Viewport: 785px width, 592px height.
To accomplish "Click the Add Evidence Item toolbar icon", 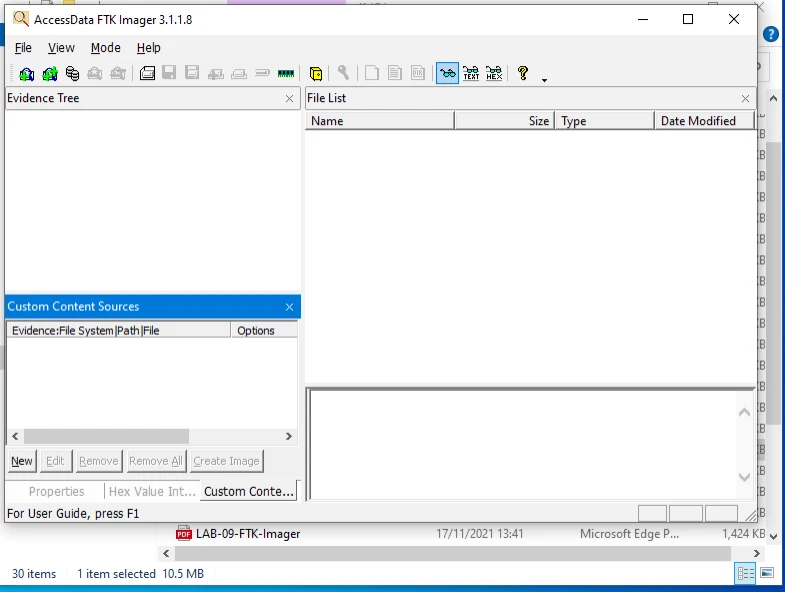I will point(27,73).
